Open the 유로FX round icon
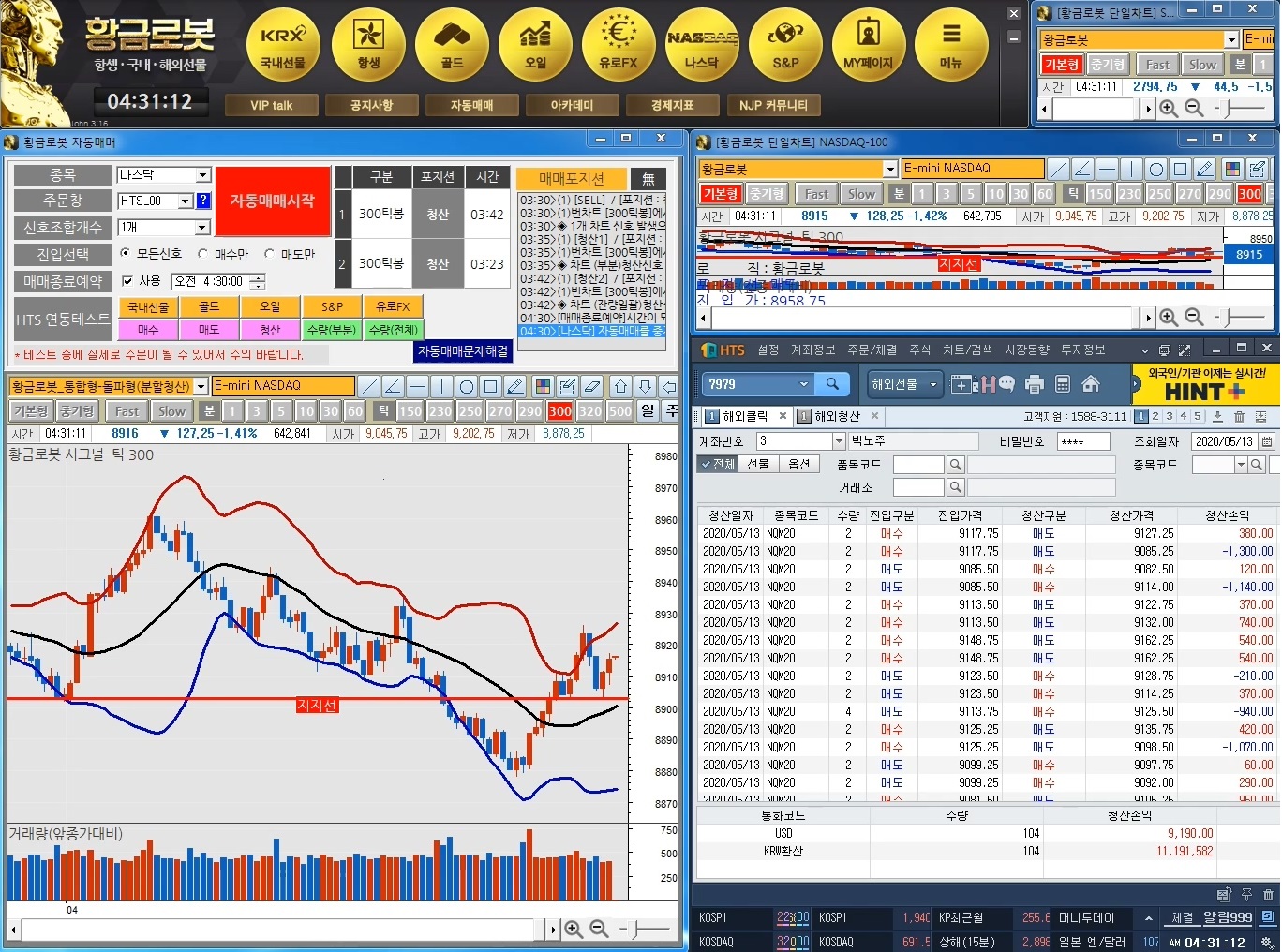1282x952 pixels. (x=619, y=44)
